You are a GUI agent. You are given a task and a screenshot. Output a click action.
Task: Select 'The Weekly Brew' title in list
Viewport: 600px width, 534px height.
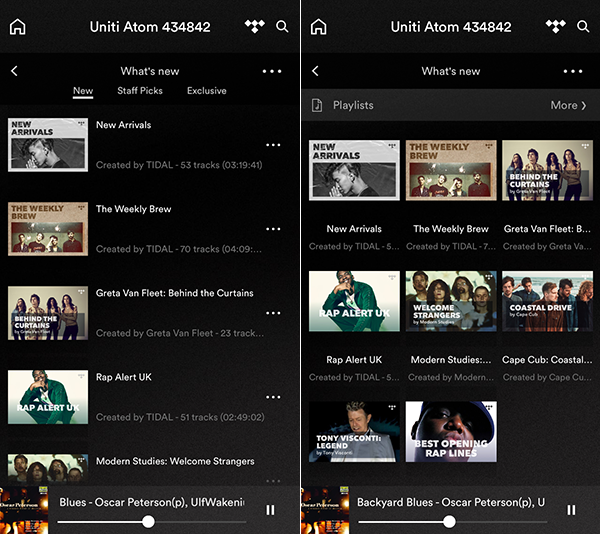133,209
